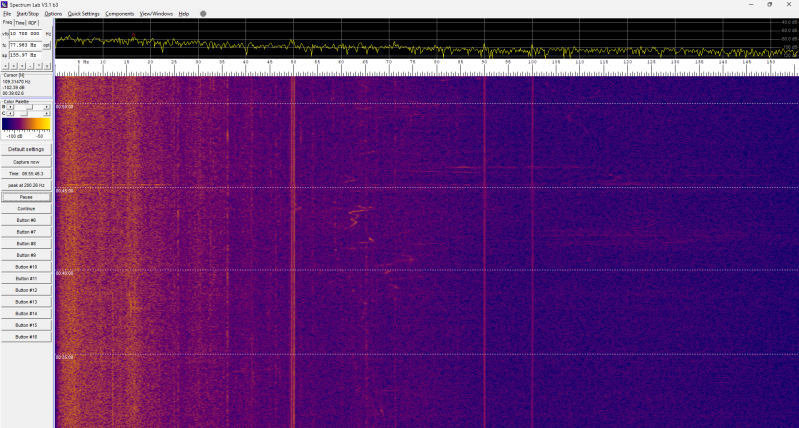Click Button #10
The height and width of the screenshot is (428, 799).
(26, 267)
